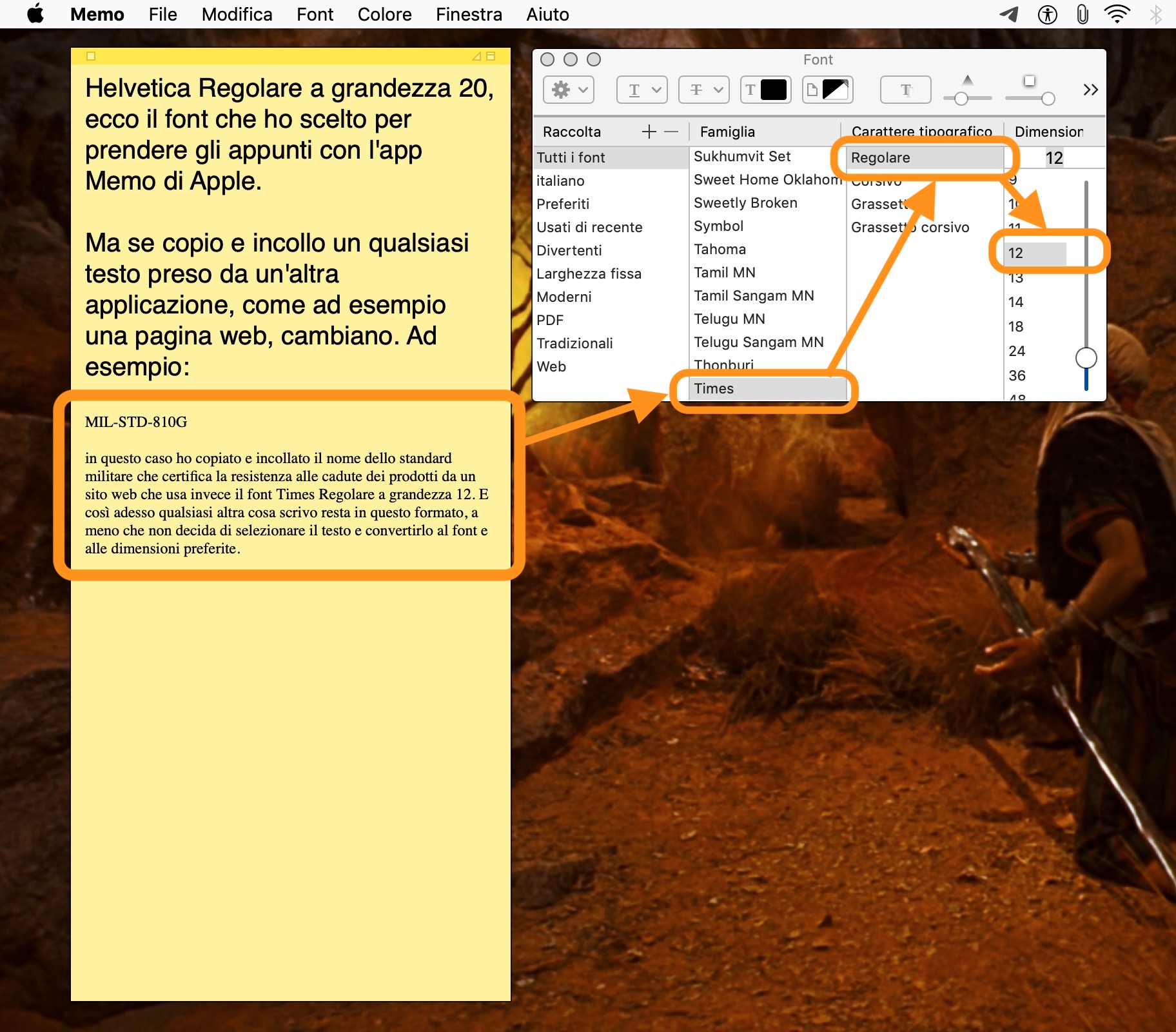Screen dimensions: 1176x1032
Task: Open the gear actions menu in Font panel
Action: coord(569,90)
